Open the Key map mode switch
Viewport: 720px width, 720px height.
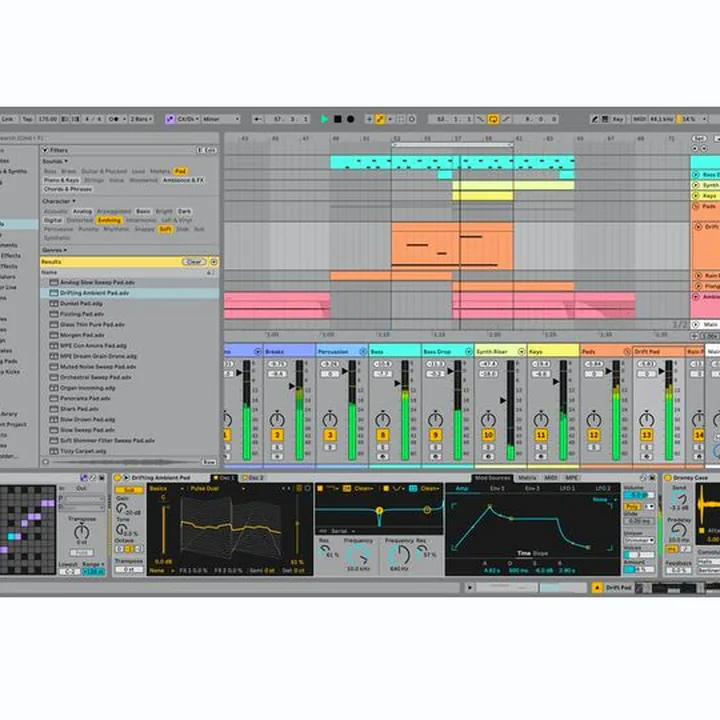click(618, 119)
